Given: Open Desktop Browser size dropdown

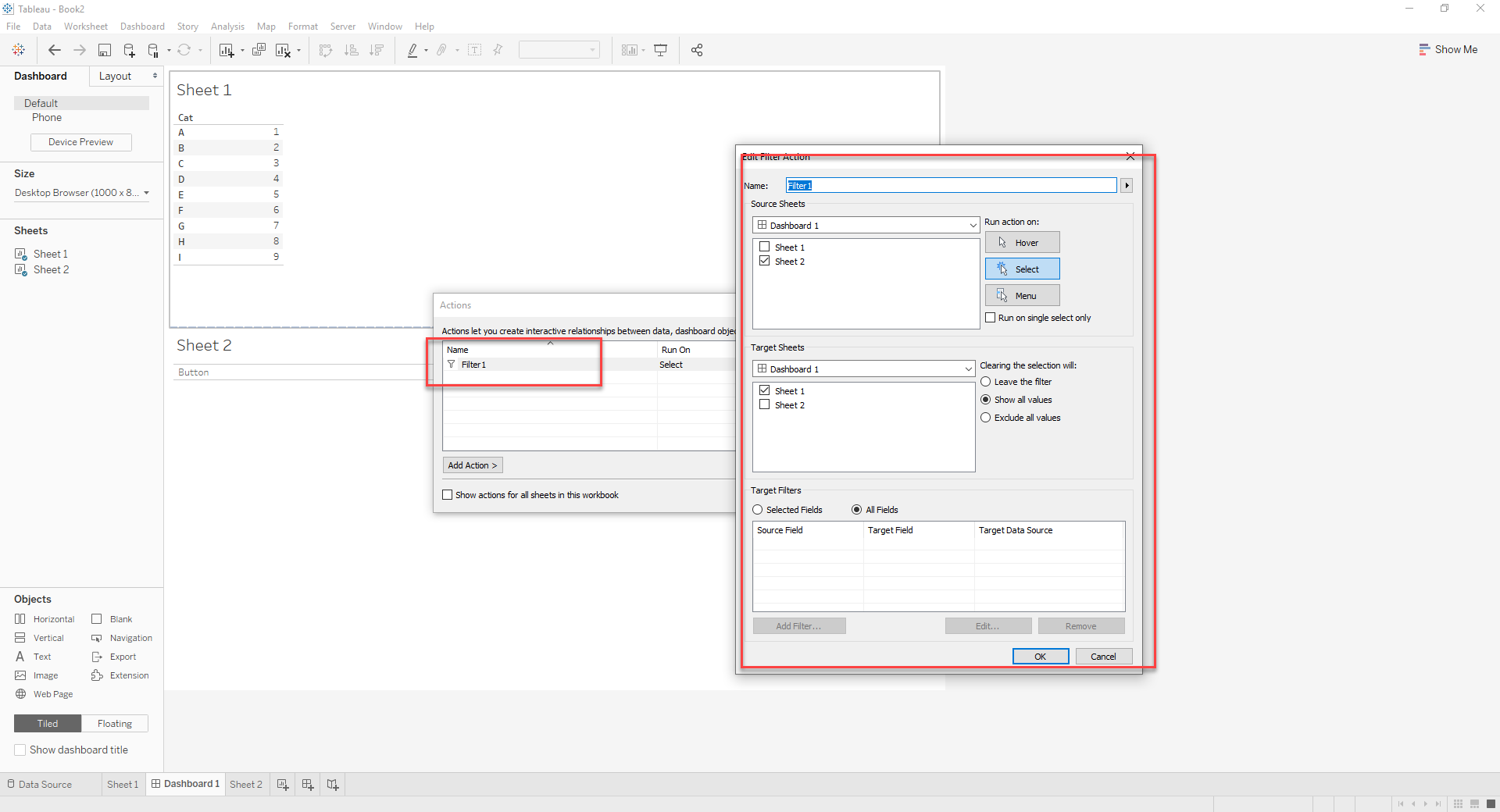Looking at the screenshot, I should tap(82, 193).
